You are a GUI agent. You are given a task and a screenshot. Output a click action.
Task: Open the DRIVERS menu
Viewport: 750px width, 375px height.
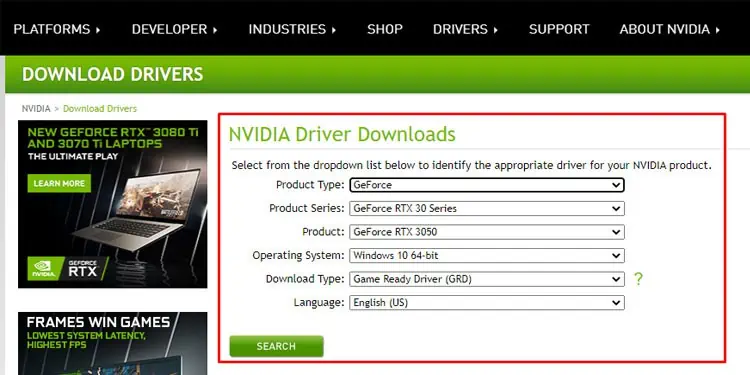click(x=465, y=29)
